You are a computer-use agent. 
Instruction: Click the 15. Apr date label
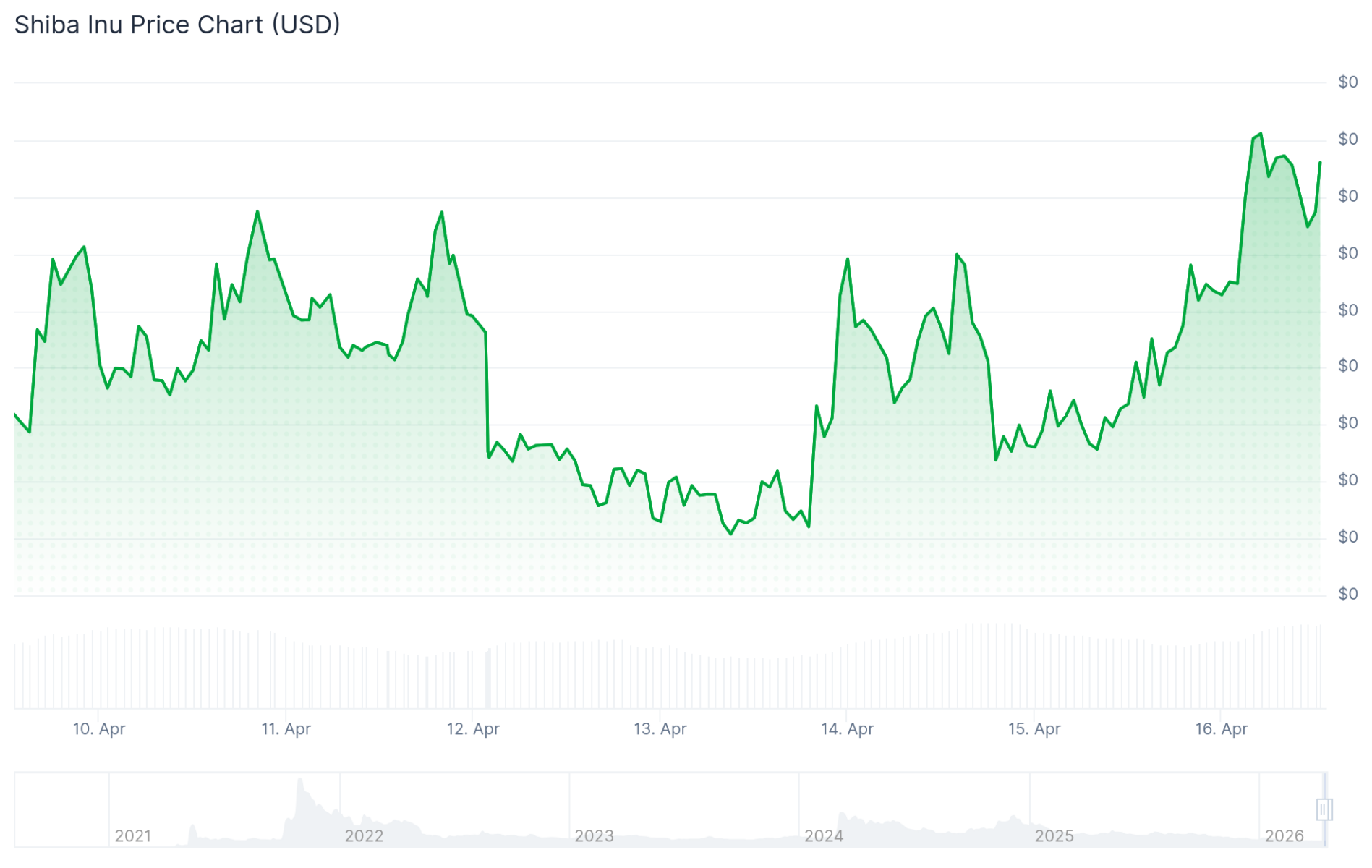coord(1034,728)
